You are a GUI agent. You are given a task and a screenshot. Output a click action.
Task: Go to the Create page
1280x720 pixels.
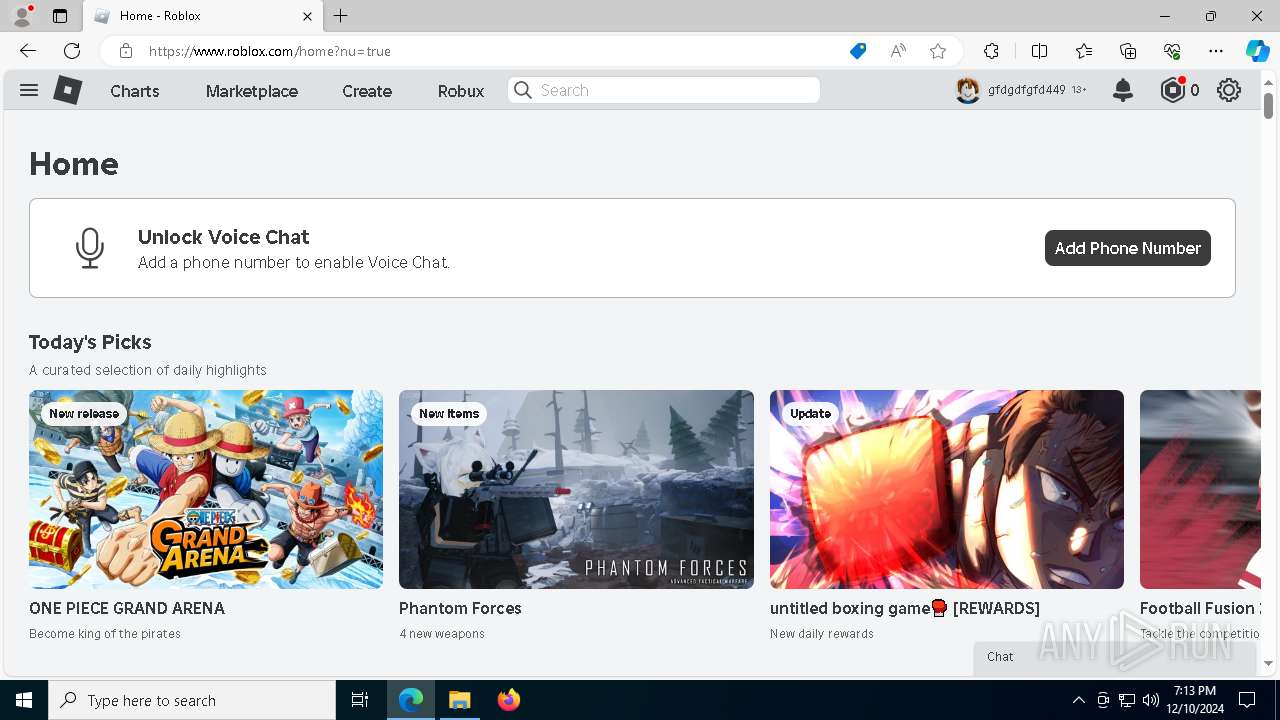pyautogui.click(x=367, y=91)
